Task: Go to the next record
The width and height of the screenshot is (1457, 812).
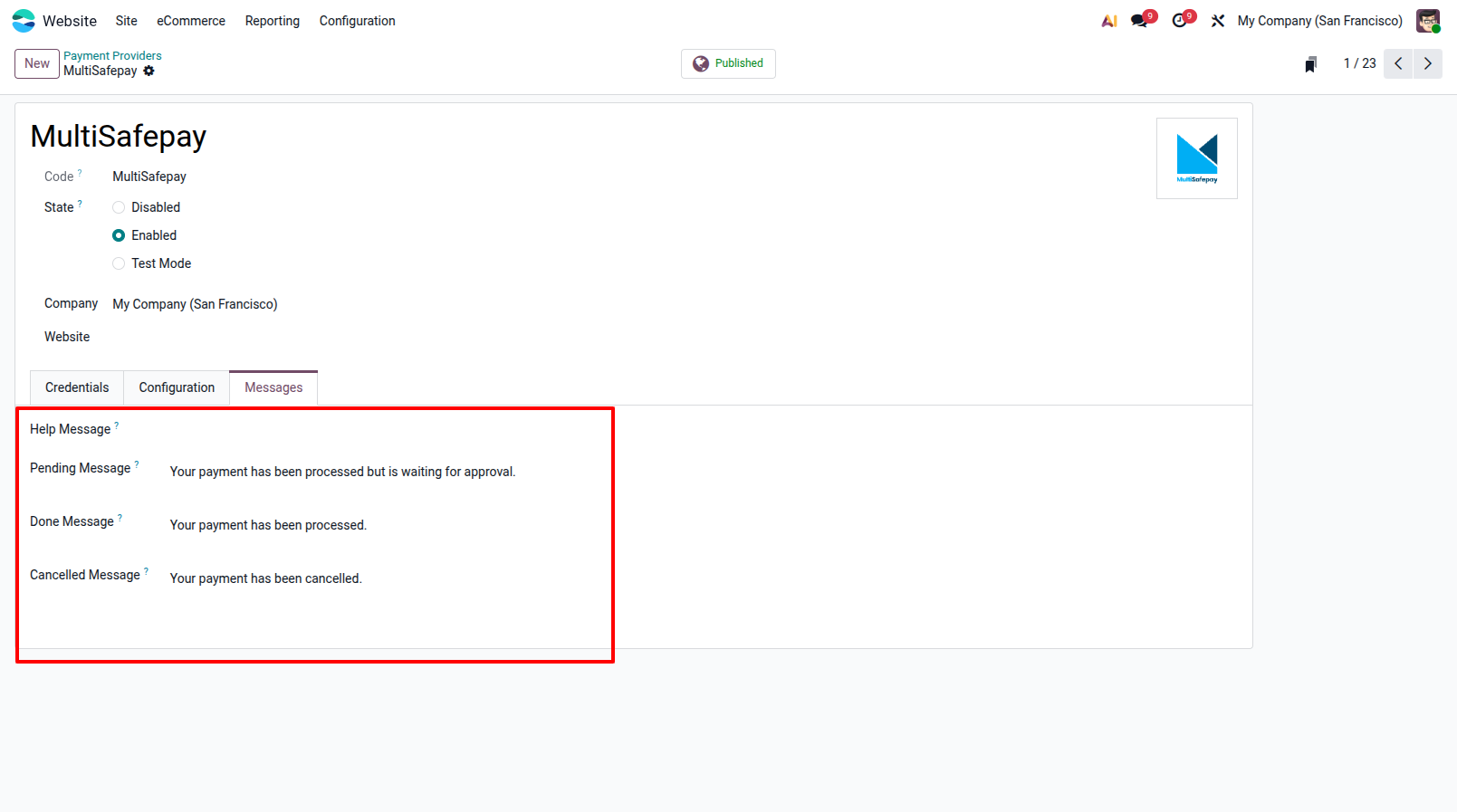Action: coord(1428,63)
